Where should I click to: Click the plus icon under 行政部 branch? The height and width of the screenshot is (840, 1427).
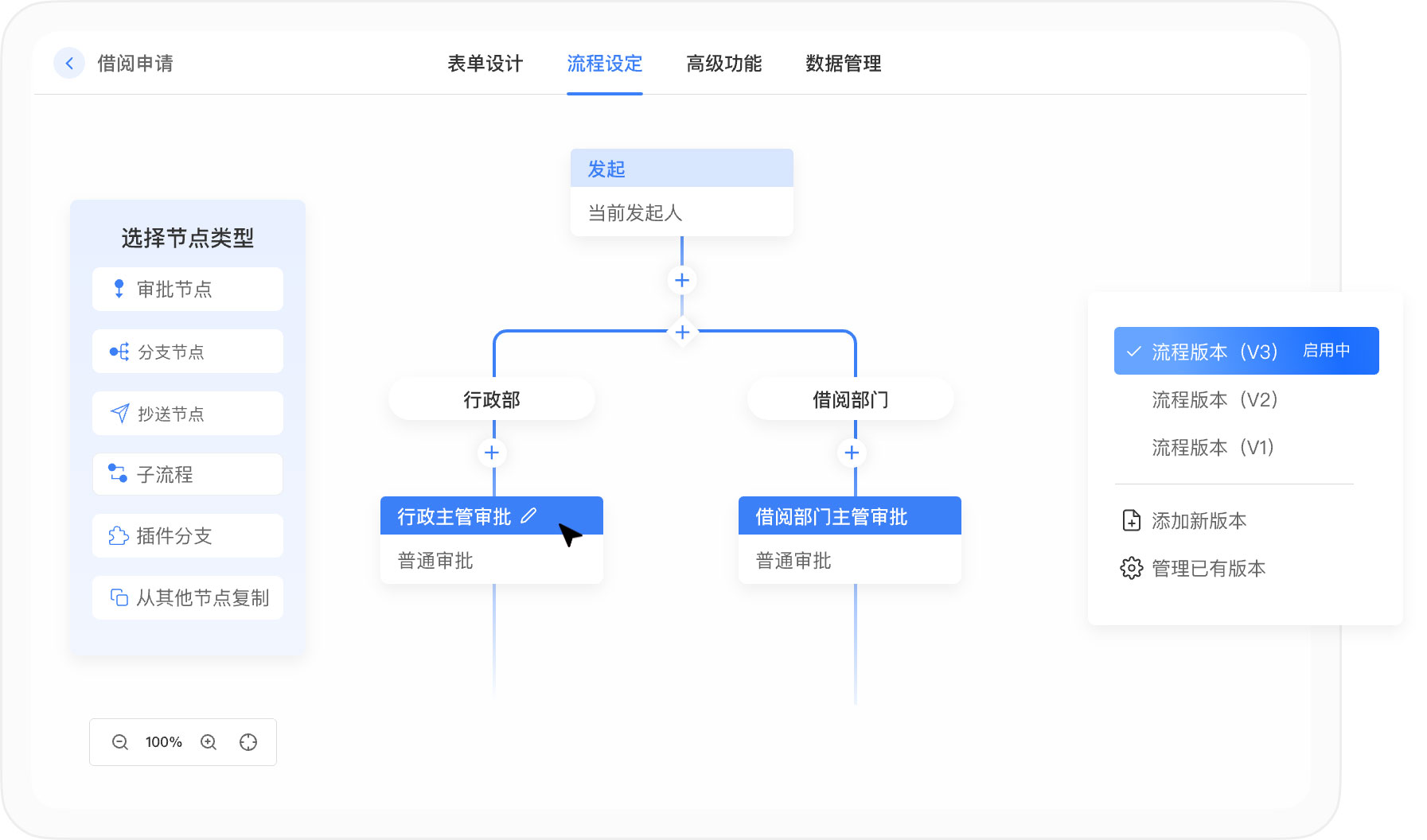(492, 453)
